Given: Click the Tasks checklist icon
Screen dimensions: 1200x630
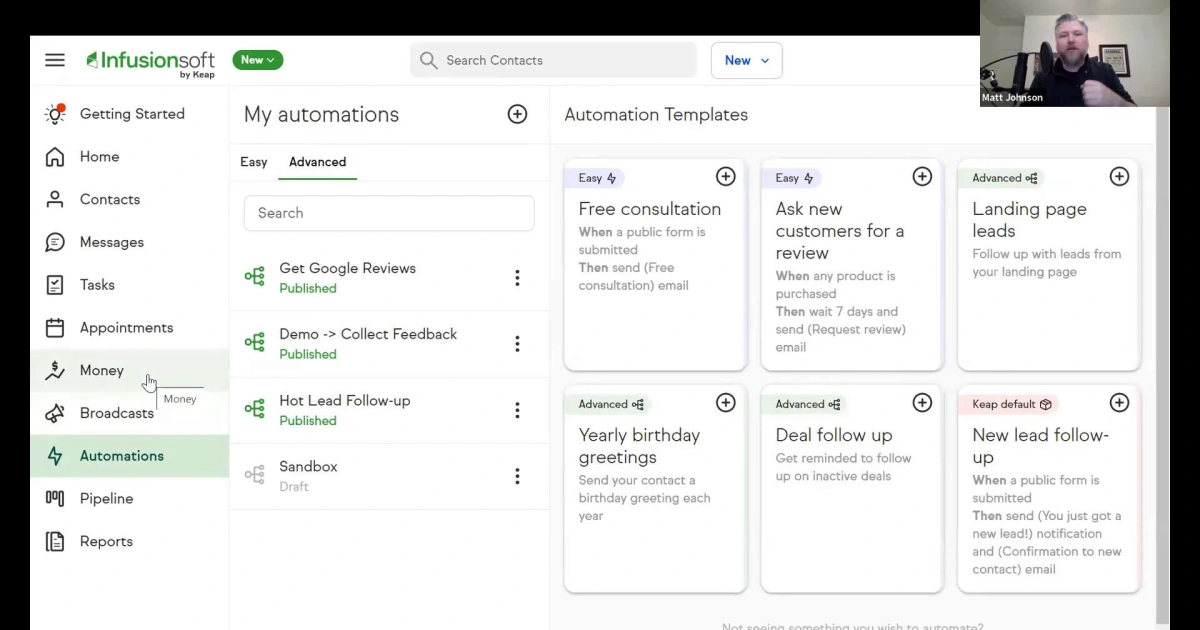Looking at the screenshot, I should (x=55, y=285).
